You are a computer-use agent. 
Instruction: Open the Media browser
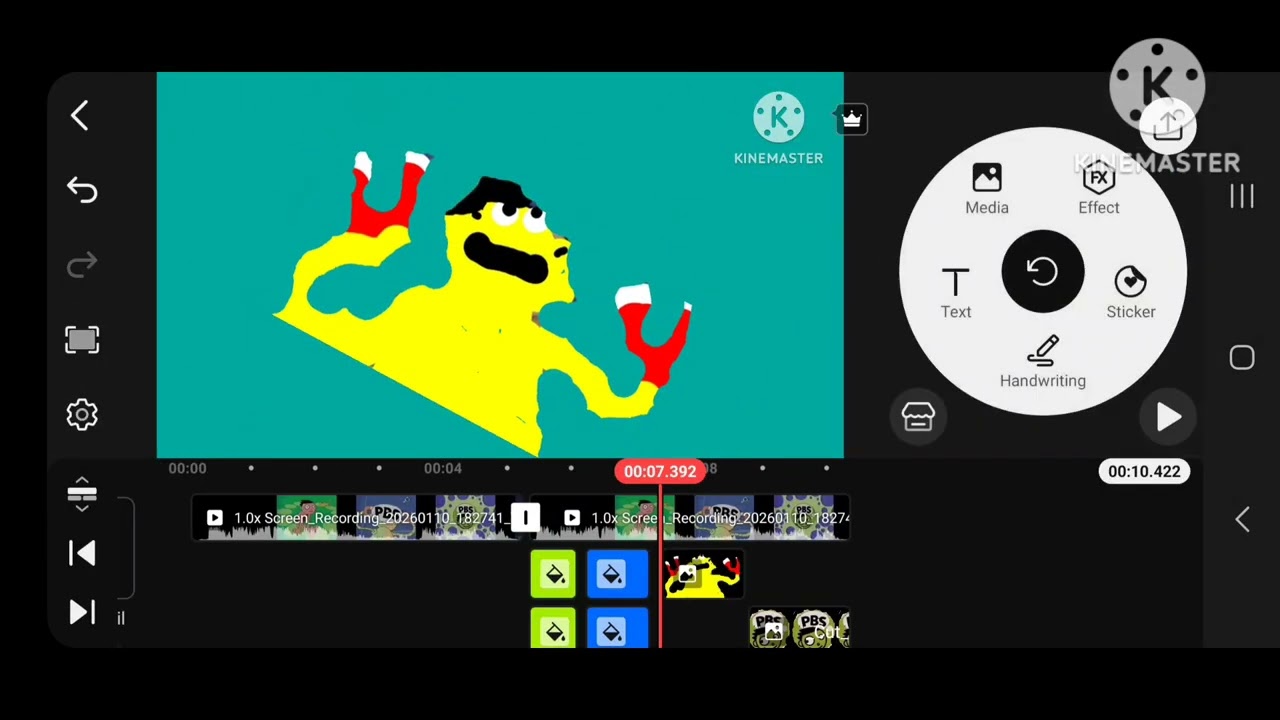pos(987,189)
